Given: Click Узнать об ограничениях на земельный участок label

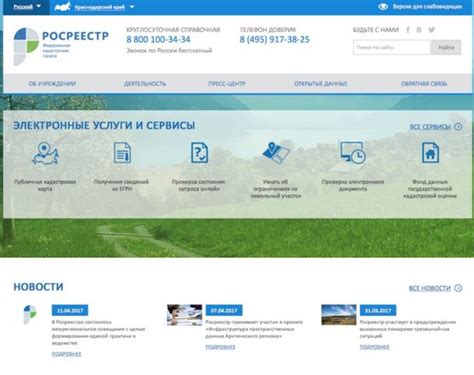Looking at the screenshot, I should 276,189.
